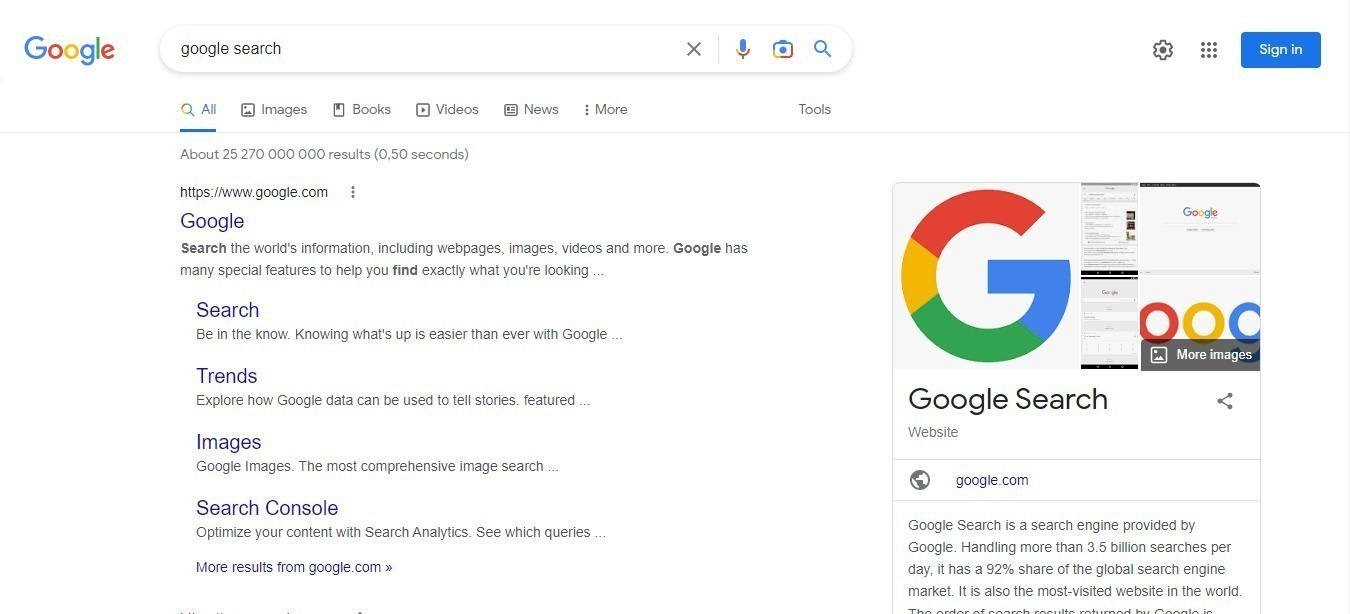Click the Google logo
Image resolution: width=1350 pixels, height=614 pixels.
coord(69,49)
